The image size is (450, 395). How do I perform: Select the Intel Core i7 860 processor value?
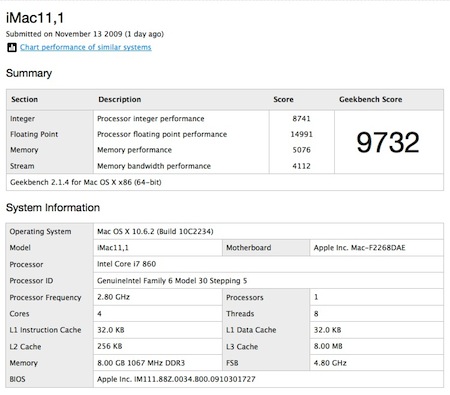[x=126, y=264]
